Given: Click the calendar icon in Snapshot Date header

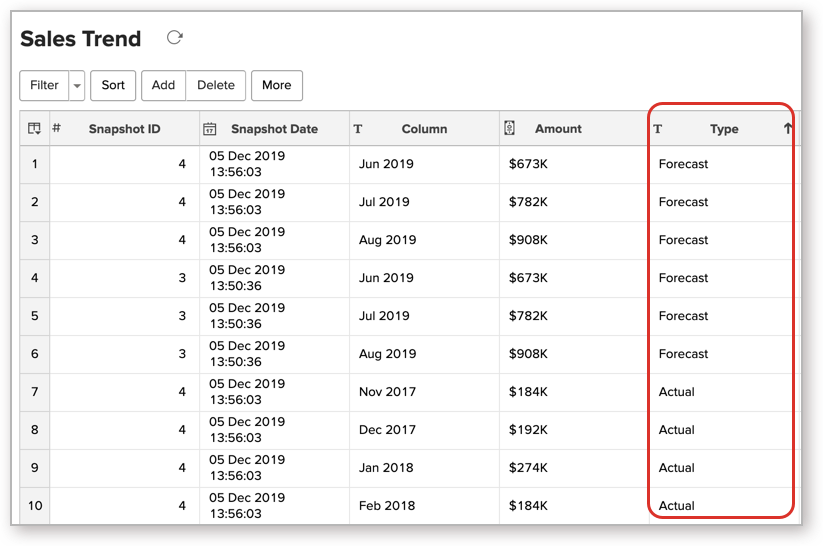Looking at the screenshot, I should (210, 129).
